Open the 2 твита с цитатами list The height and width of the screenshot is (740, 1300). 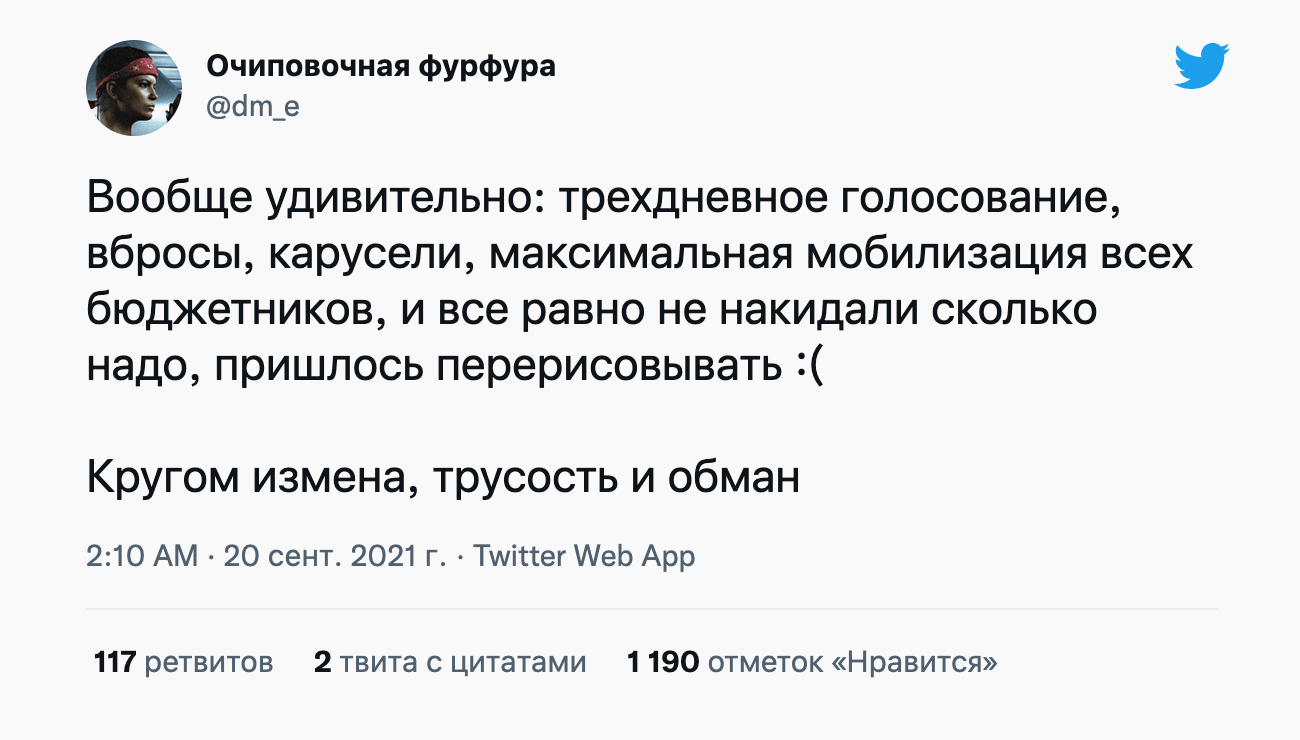point(449,662)
